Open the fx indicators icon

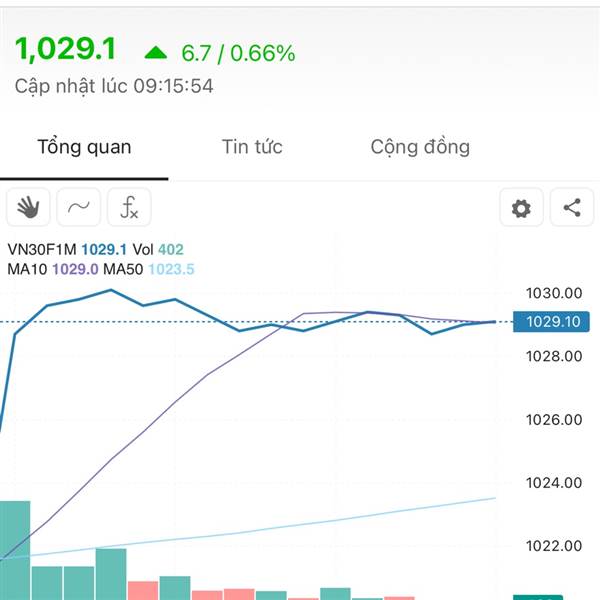click(x=129, y=207)
